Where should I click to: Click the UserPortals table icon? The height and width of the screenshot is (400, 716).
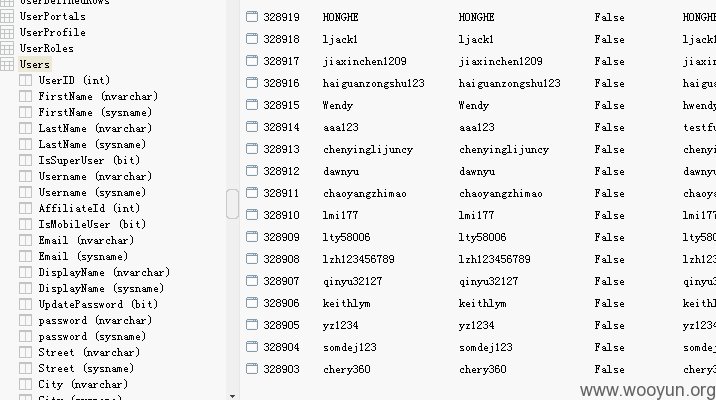coord(7,16)
